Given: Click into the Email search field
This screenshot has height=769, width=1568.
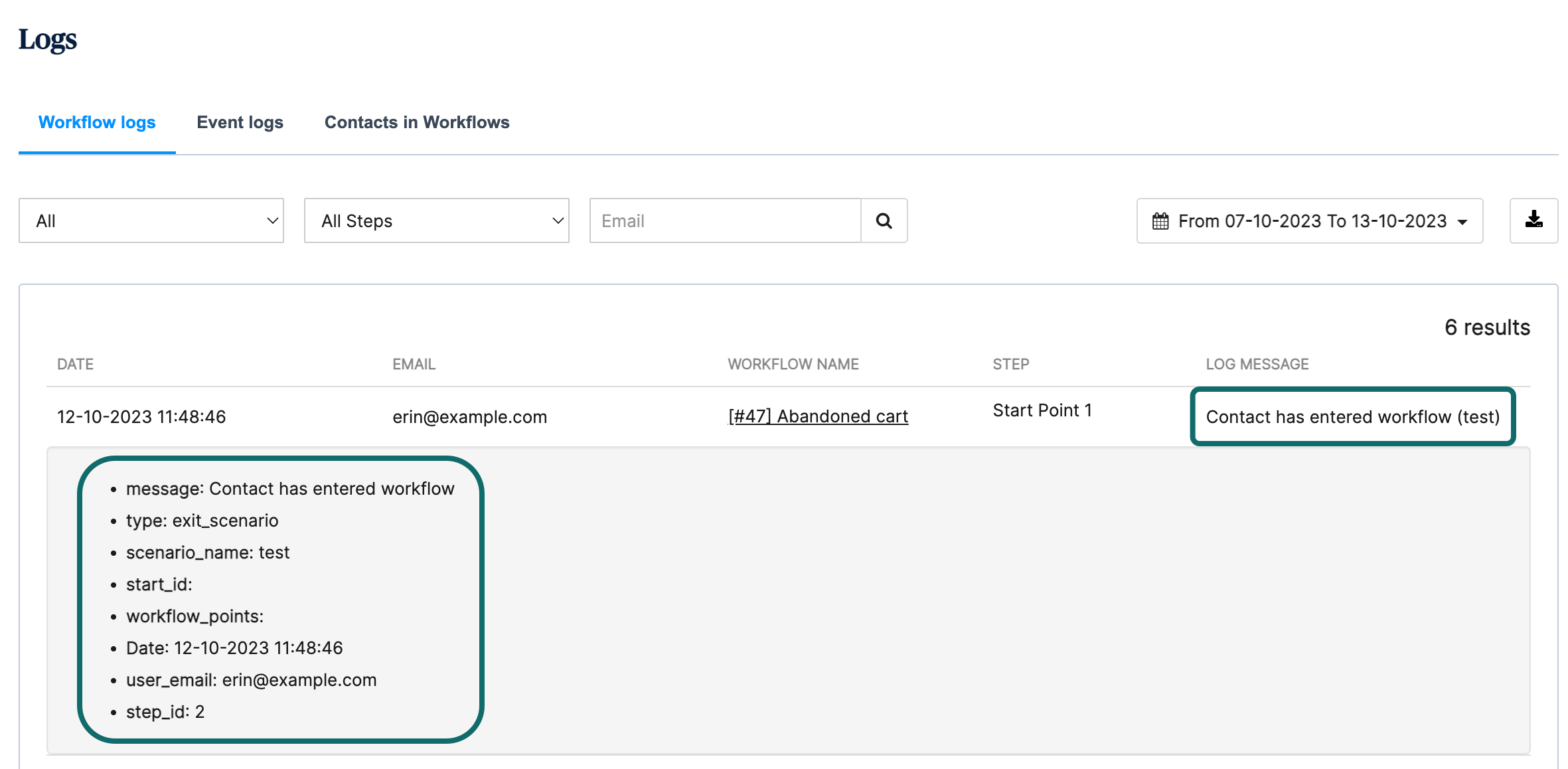Looking at the screenshot, I should pos(725,220).
